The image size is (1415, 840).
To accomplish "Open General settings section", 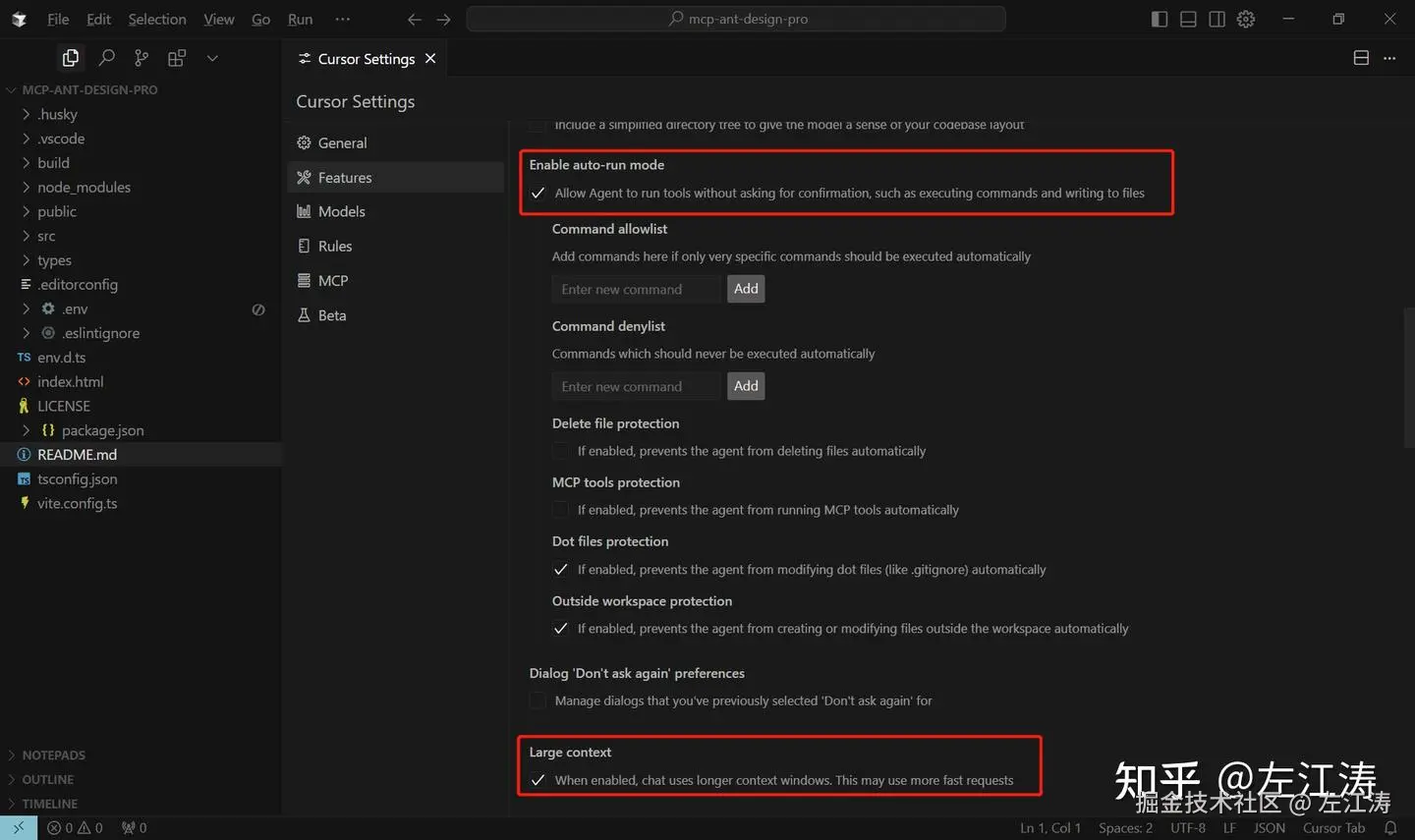I will [x=396, y=142].
